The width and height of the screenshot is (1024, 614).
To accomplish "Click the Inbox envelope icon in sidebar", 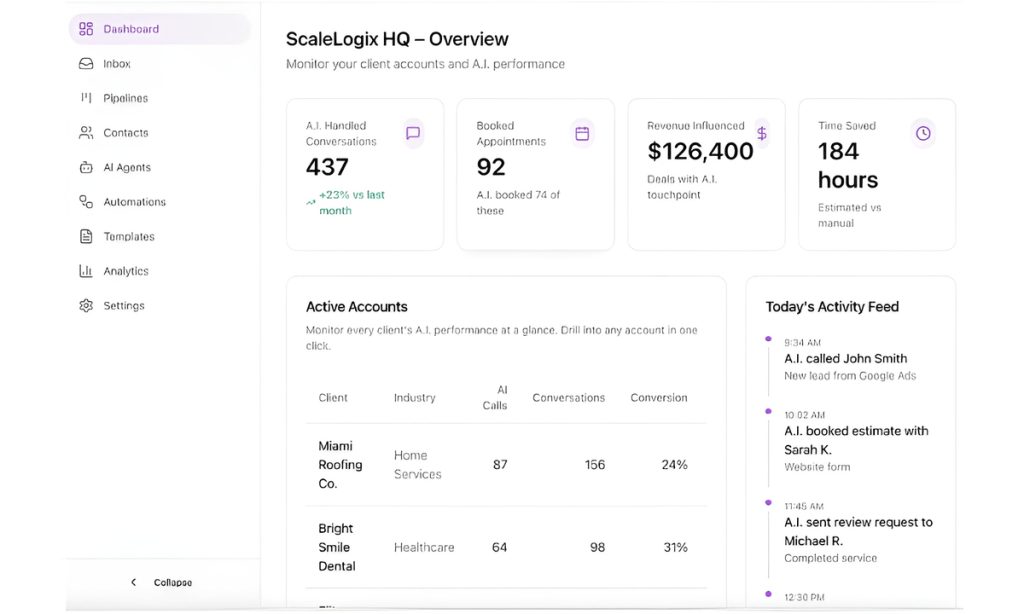I will [x=86, y=64].
